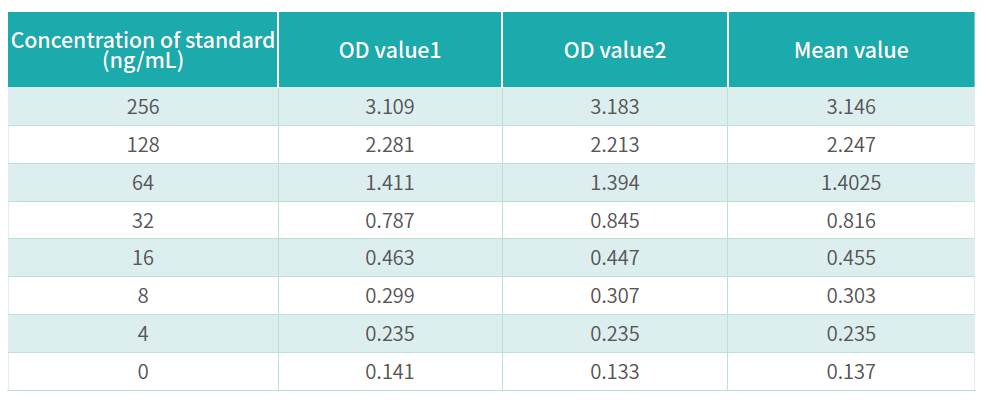Select the mean value 3.146 cell
This screenshot has width=986, height=414.
851,107
